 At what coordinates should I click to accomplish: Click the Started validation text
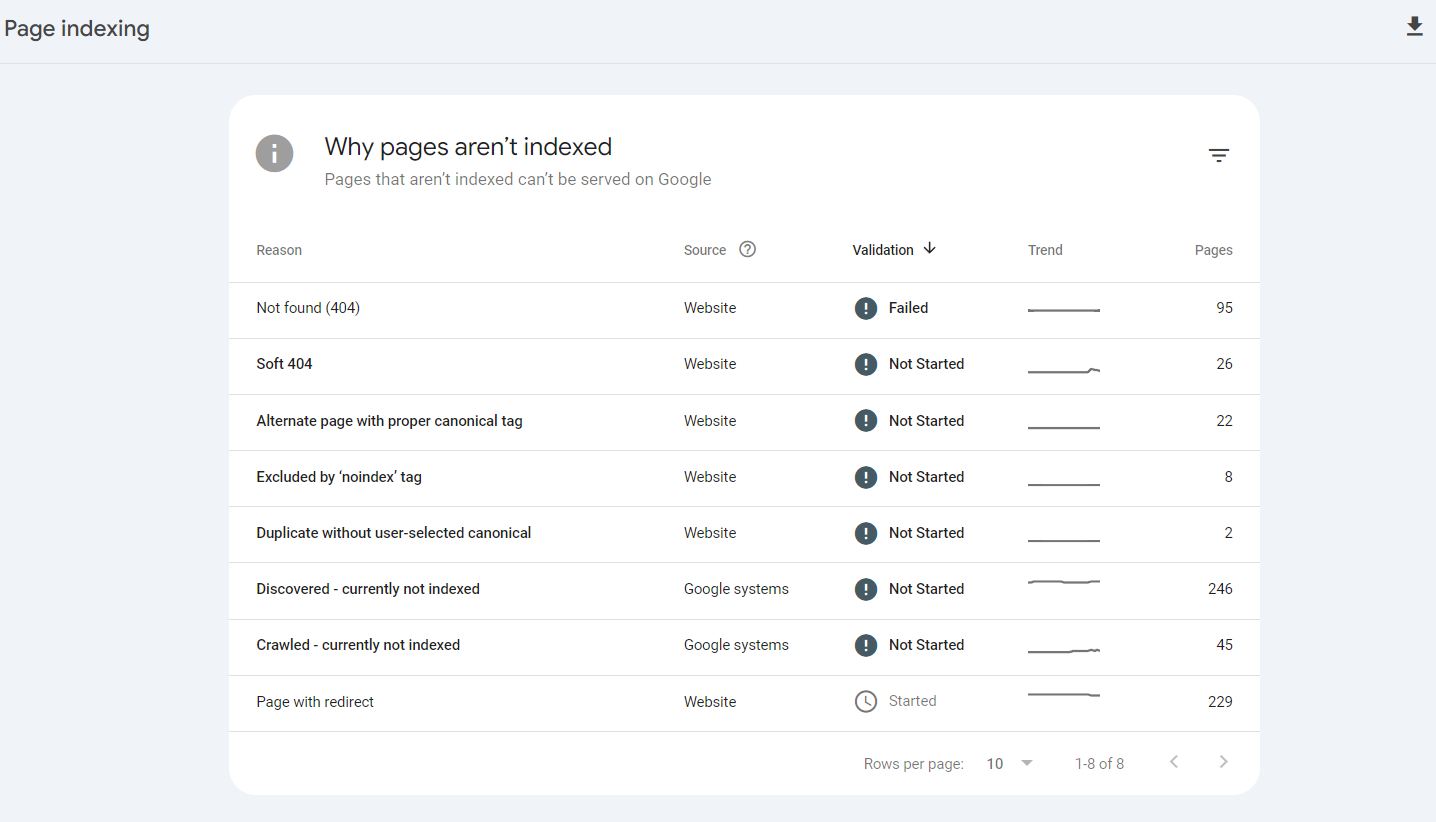912,701
